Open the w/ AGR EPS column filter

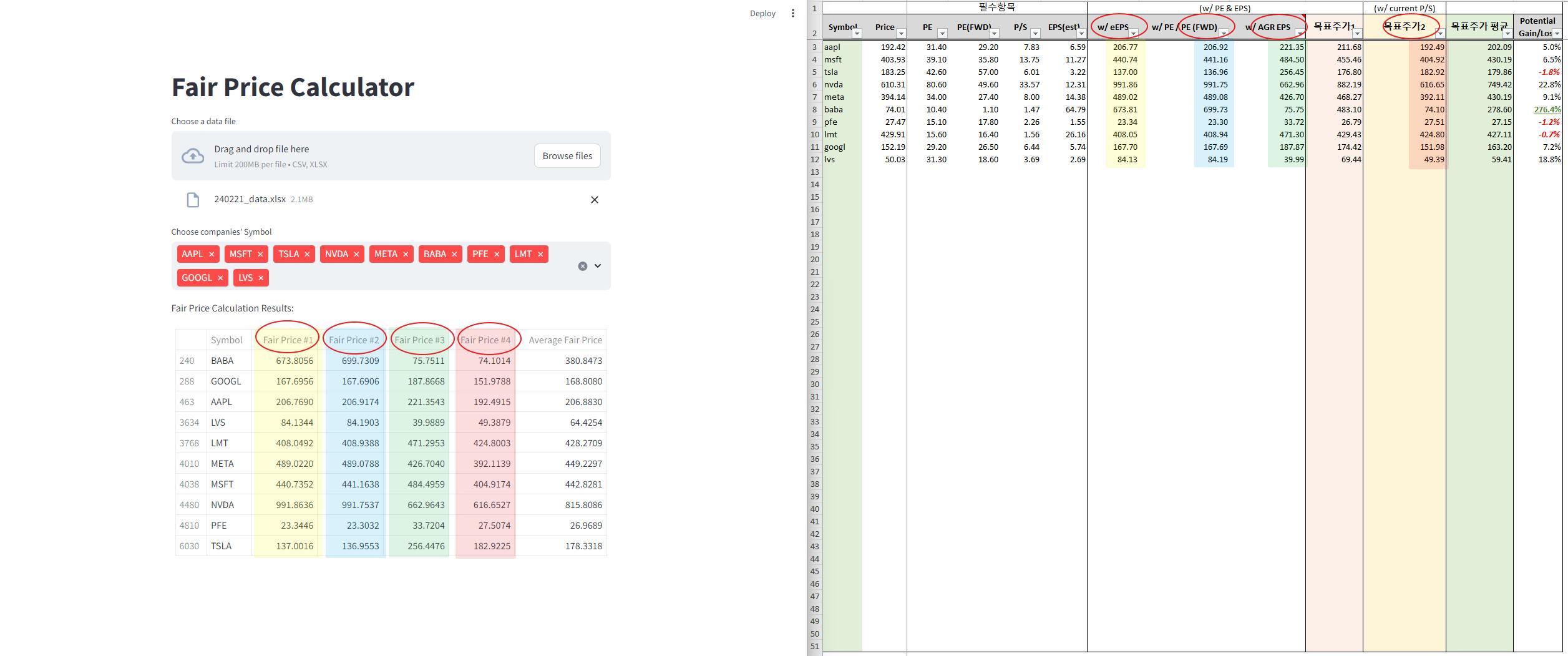1300,33
